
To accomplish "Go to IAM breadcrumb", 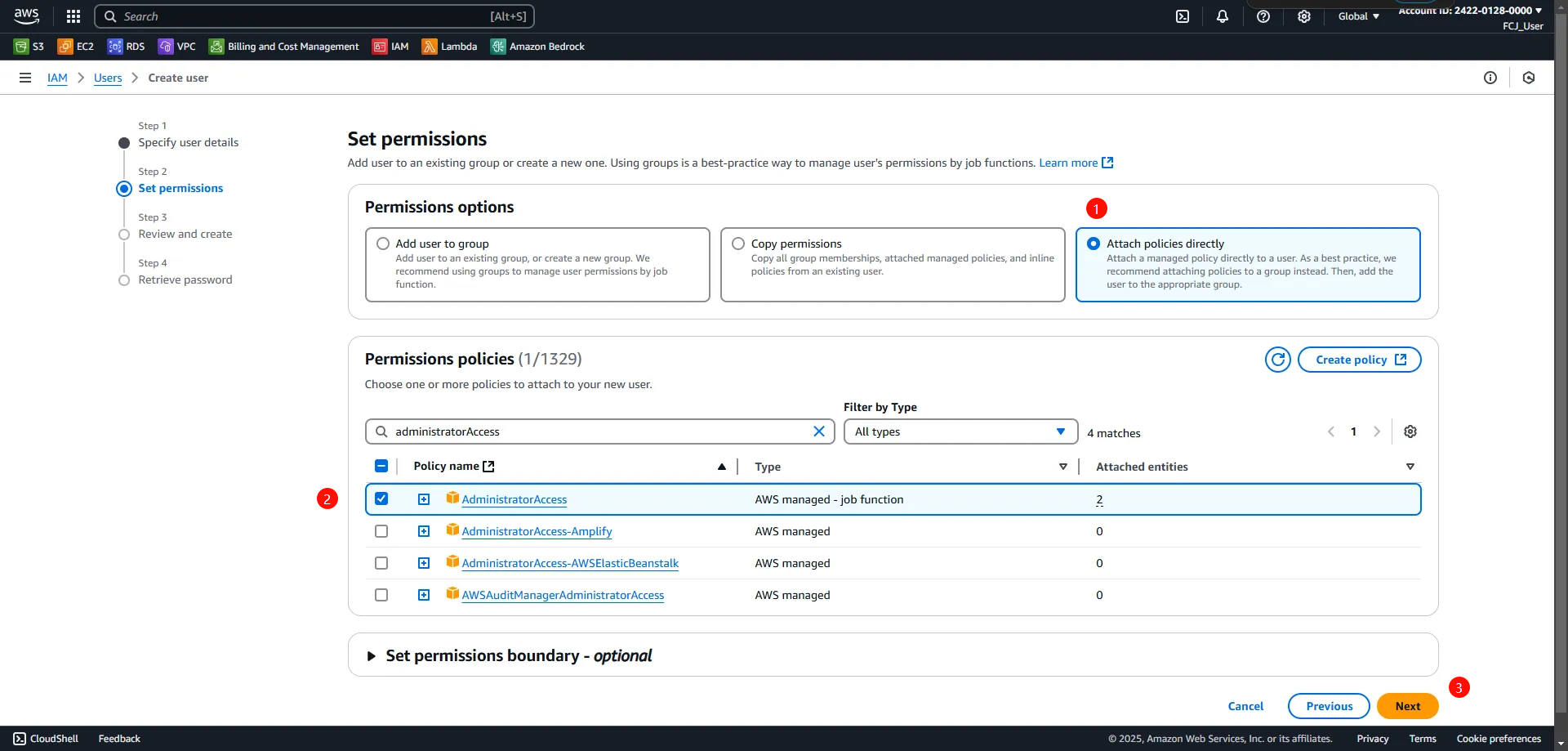I will click(x=57, y=78).
